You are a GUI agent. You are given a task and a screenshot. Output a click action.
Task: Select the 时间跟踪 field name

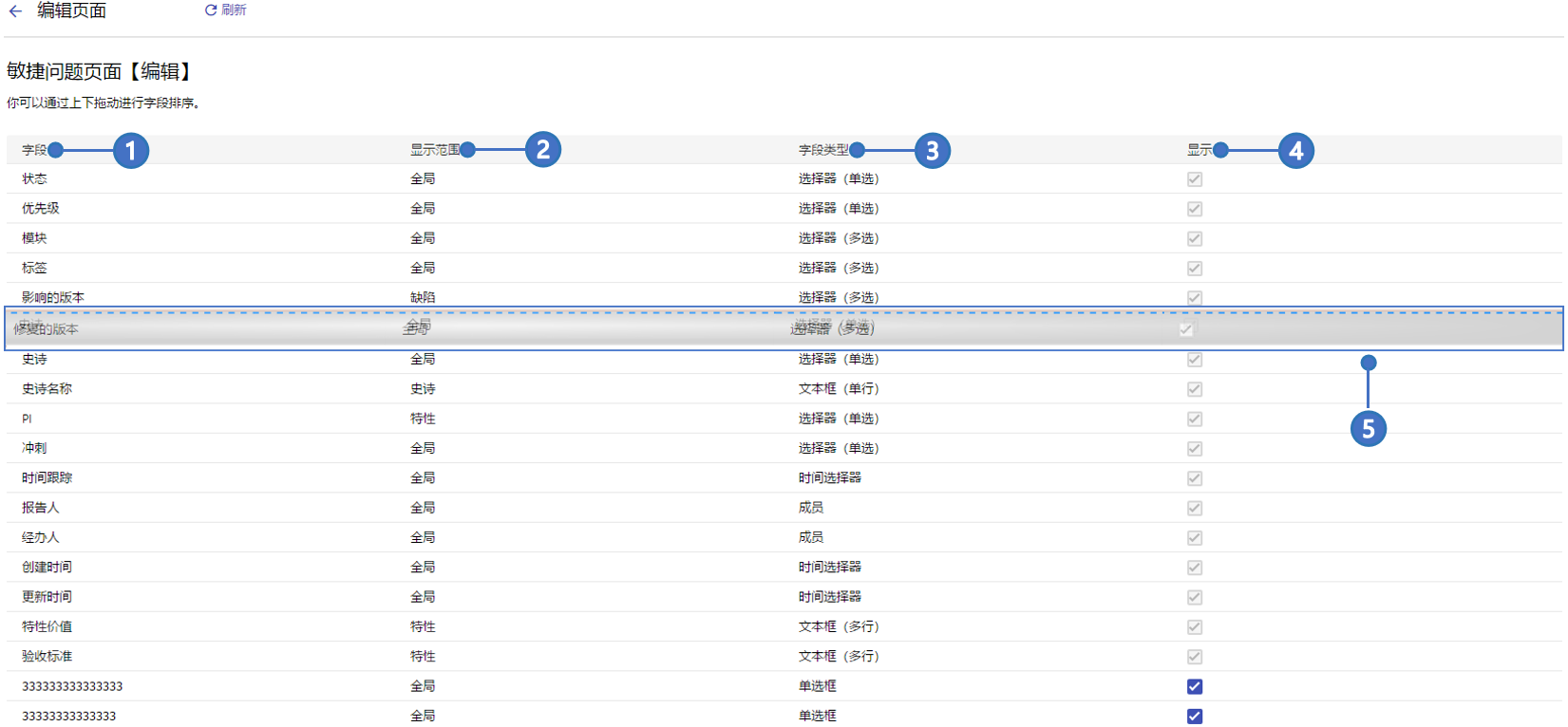pos(47,477)
